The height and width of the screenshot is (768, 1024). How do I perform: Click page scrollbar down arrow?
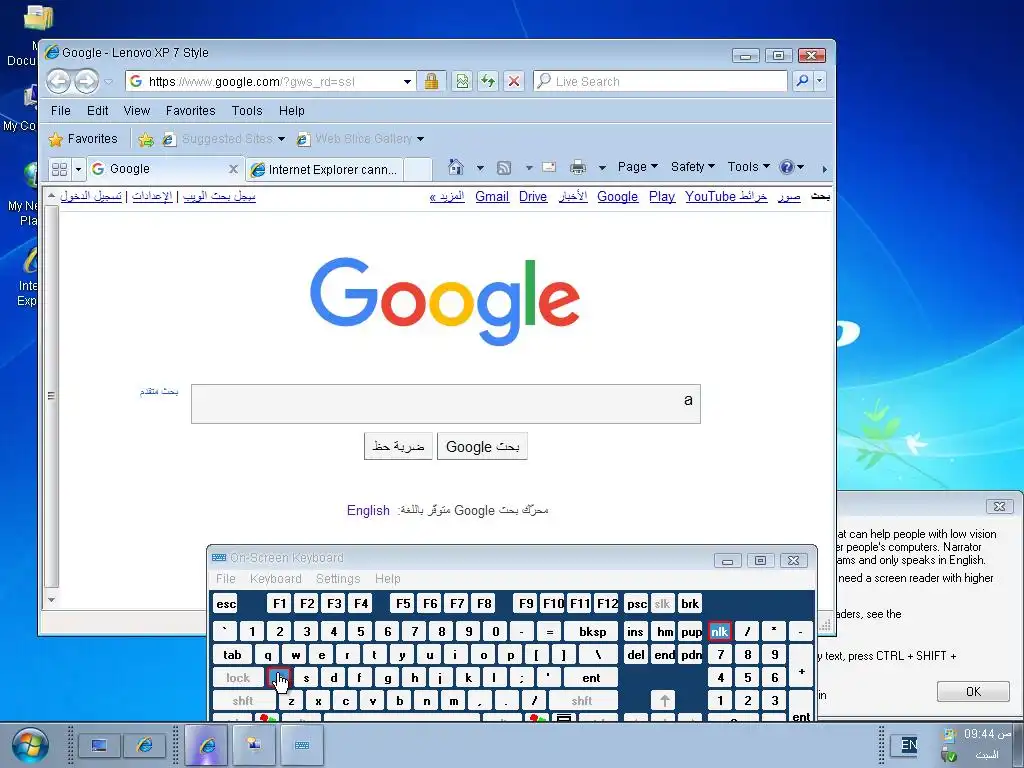tap(52, 600)
